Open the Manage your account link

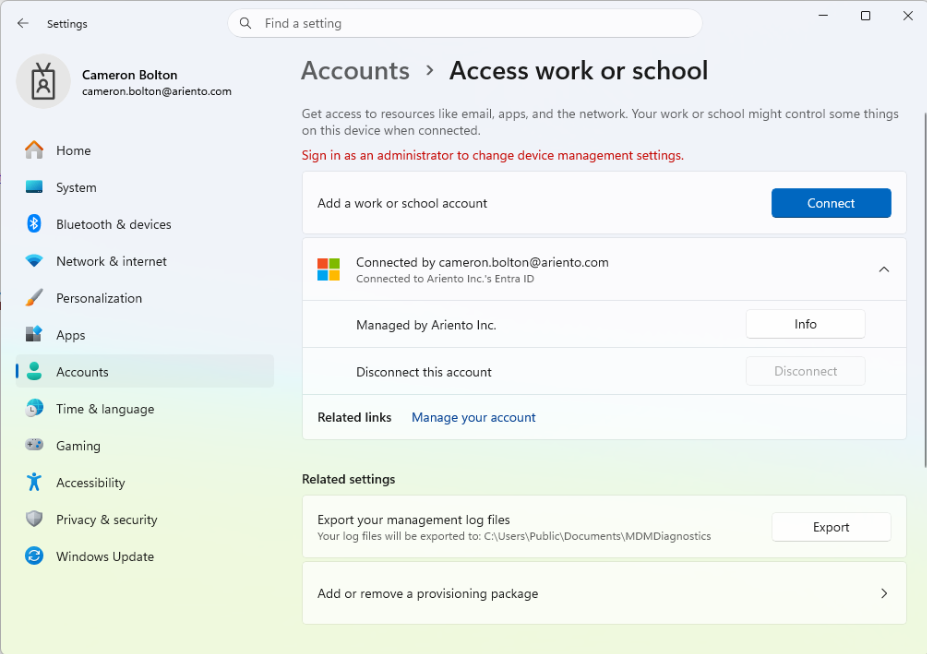tap(473, 417)
